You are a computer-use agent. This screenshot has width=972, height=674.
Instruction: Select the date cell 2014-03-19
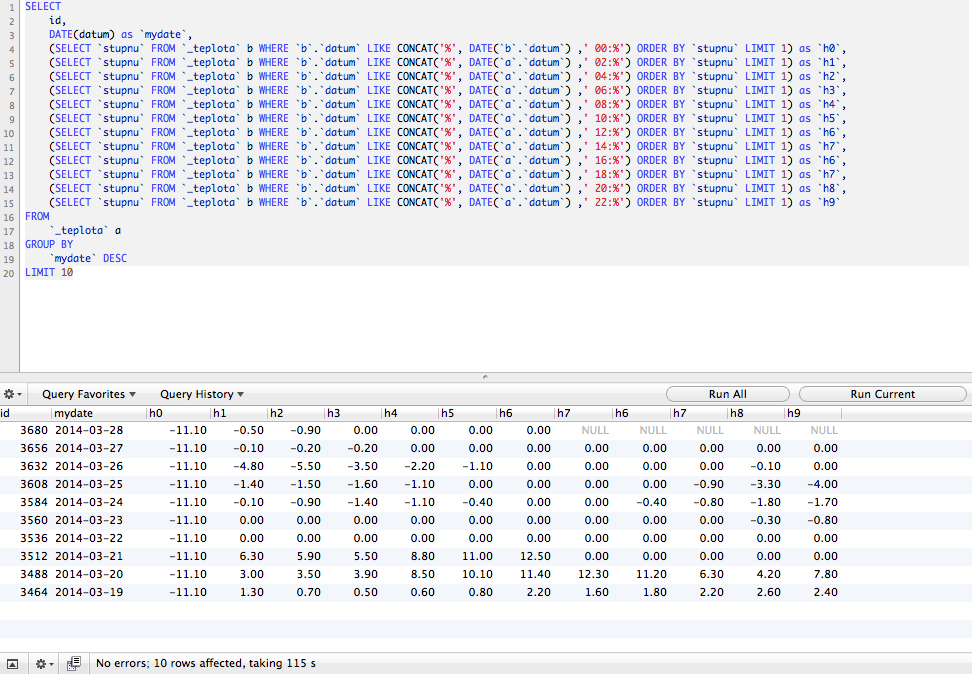[89, 592]
